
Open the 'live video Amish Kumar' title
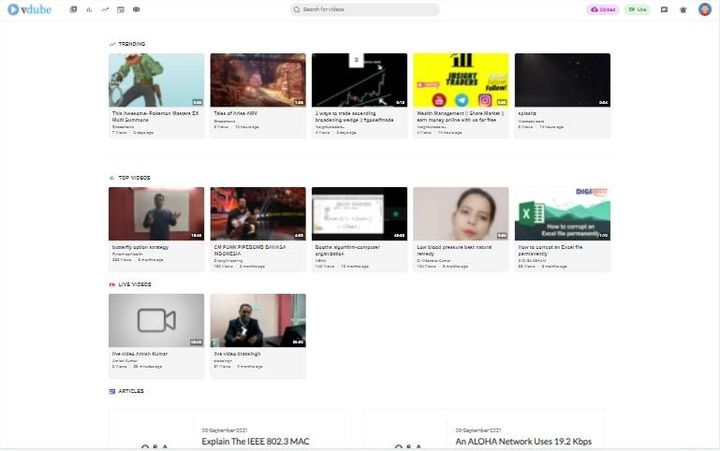click(140, 354)
